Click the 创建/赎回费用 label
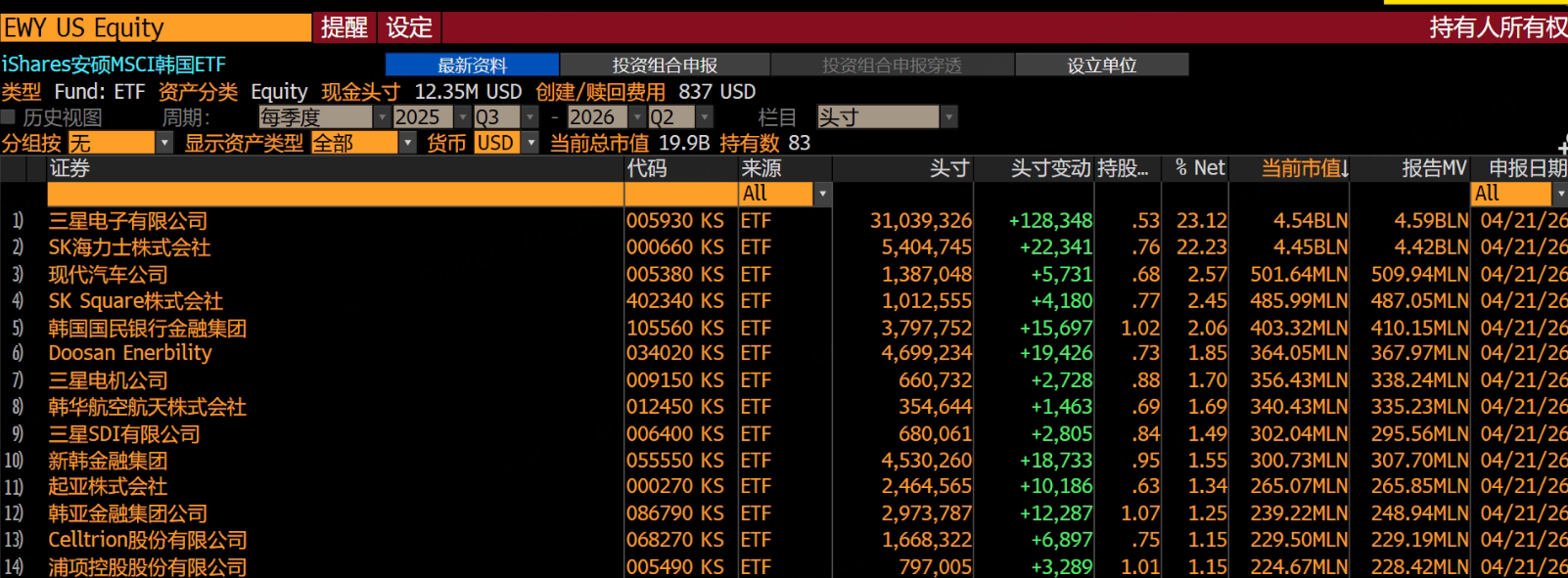 [x=600, y=92]
